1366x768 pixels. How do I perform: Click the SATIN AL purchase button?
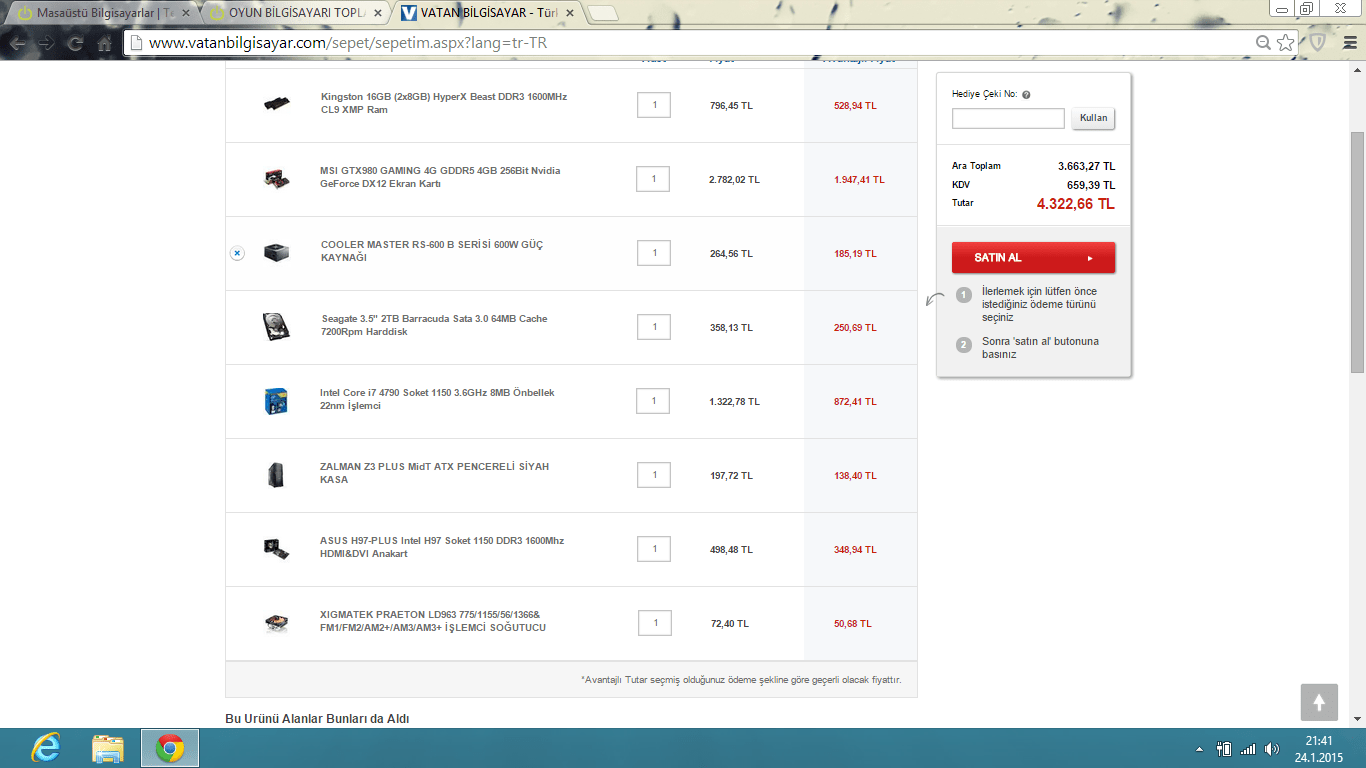click(x=1033, y=257)
